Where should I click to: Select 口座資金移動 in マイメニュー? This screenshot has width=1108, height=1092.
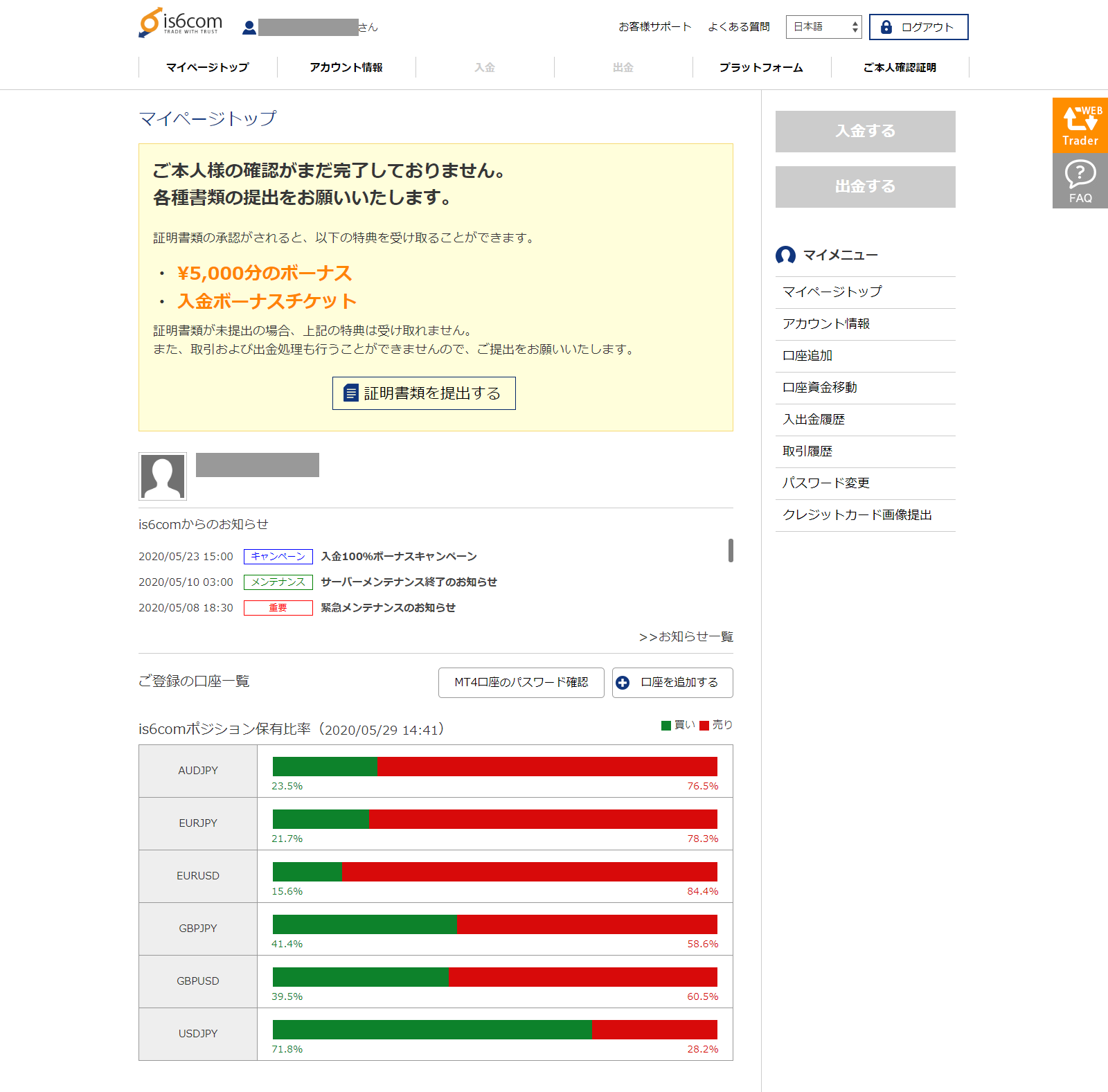[x=820, y=387]
